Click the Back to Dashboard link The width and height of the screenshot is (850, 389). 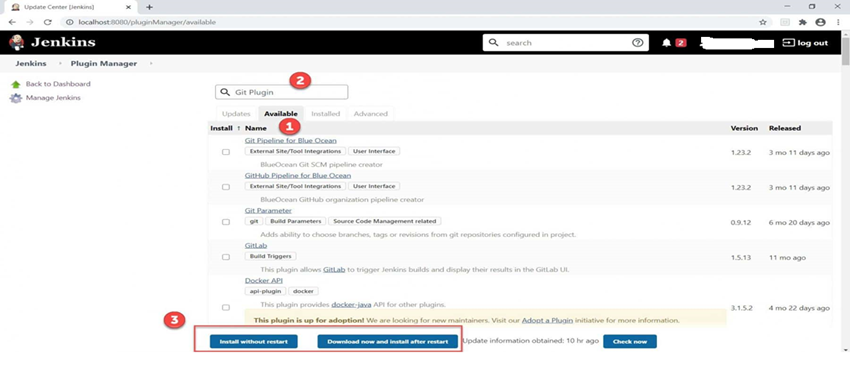tap(58, 84)
